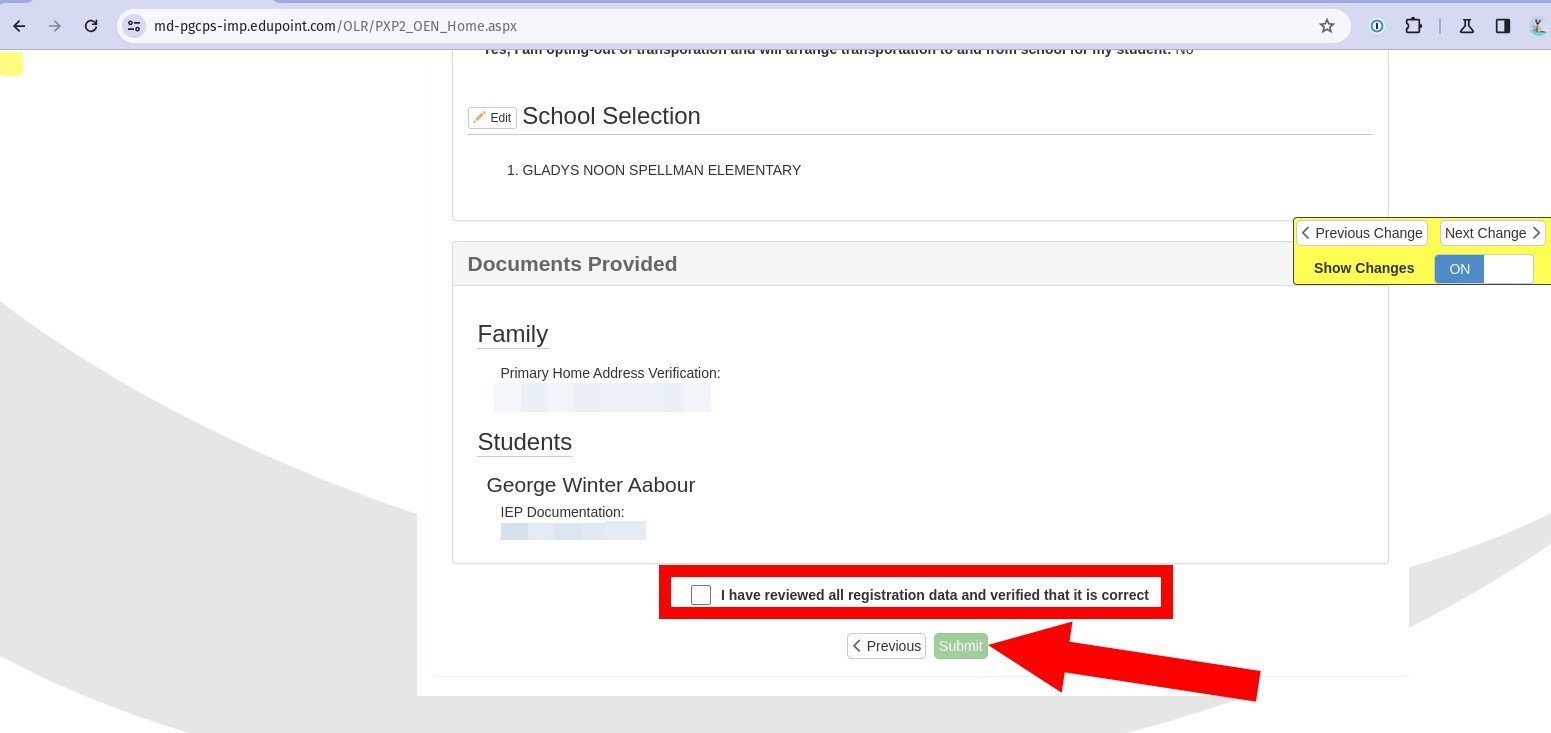Reload the page using the refresh icon
Screen dimensions: 1551x733
click(x=90, y=26)
